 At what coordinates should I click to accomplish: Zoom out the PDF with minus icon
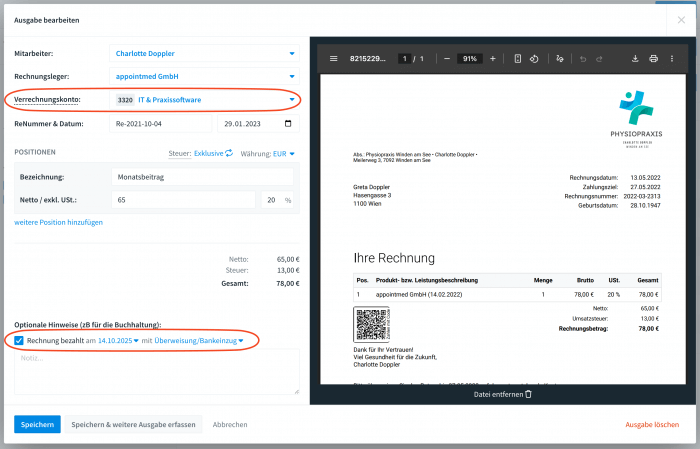(x=447, y=59)
